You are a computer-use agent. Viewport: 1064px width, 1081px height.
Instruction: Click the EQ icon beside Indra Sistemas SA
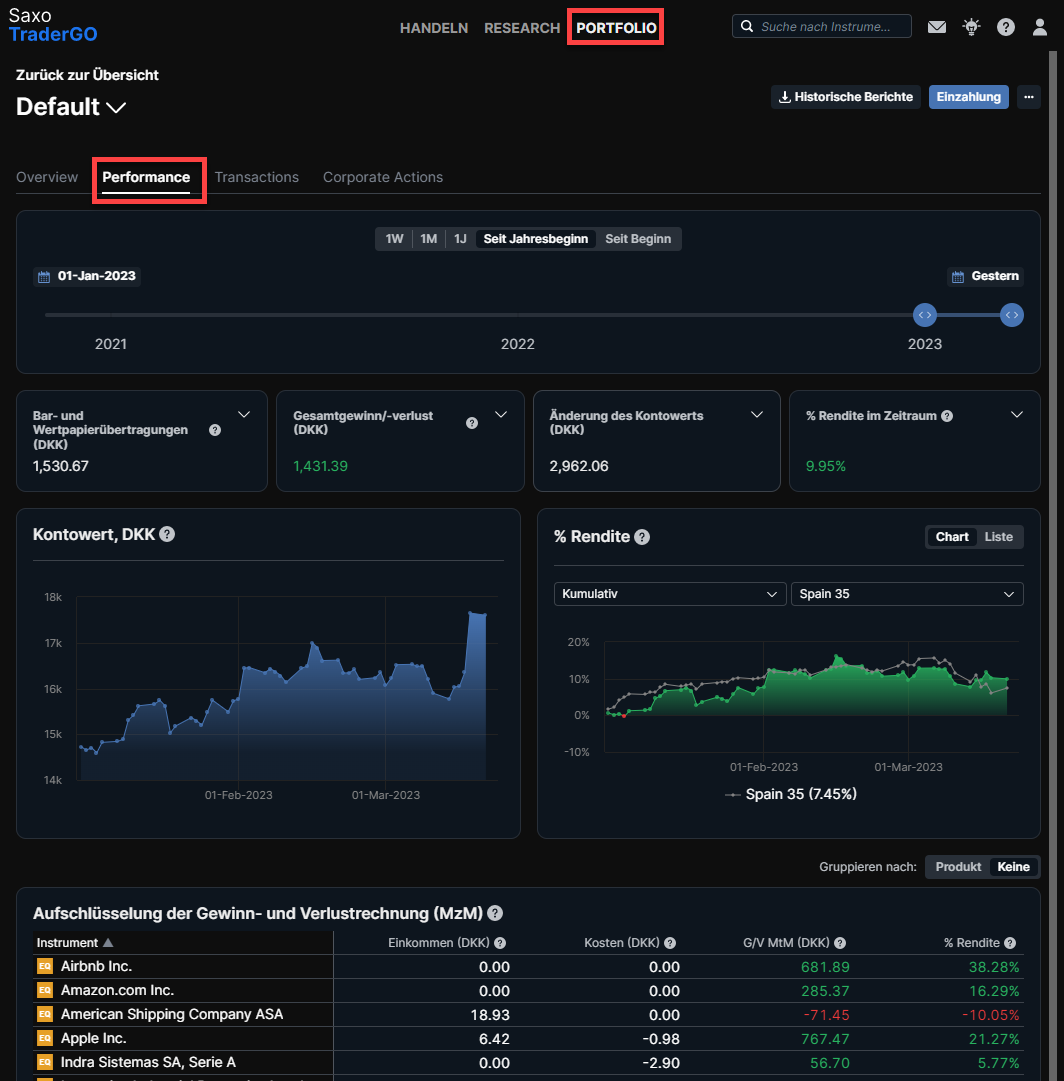pos(45,1062)
